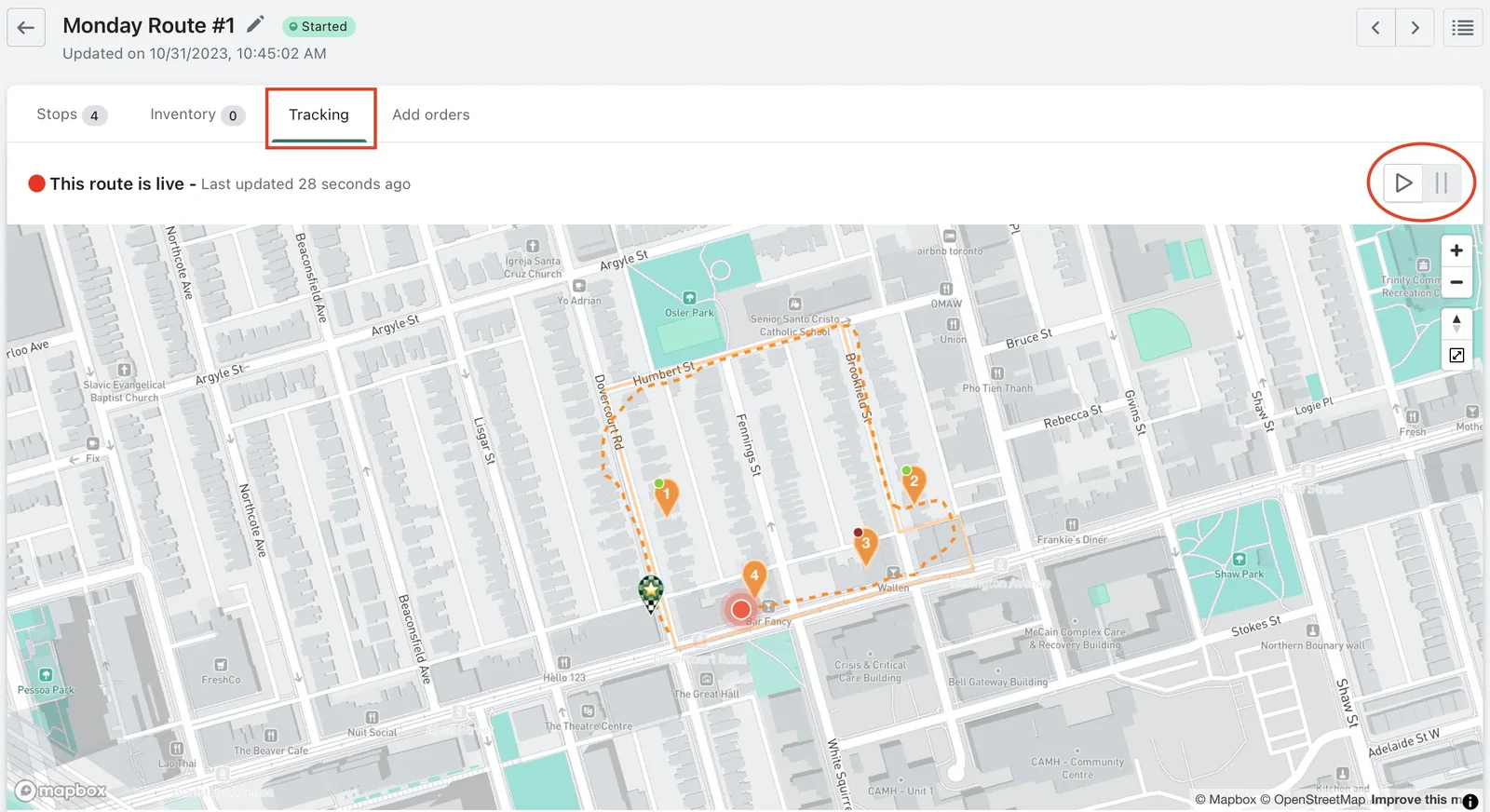Screen dimensions: 1490x812
Task: Zoom out on the map
Action: 1456,282
